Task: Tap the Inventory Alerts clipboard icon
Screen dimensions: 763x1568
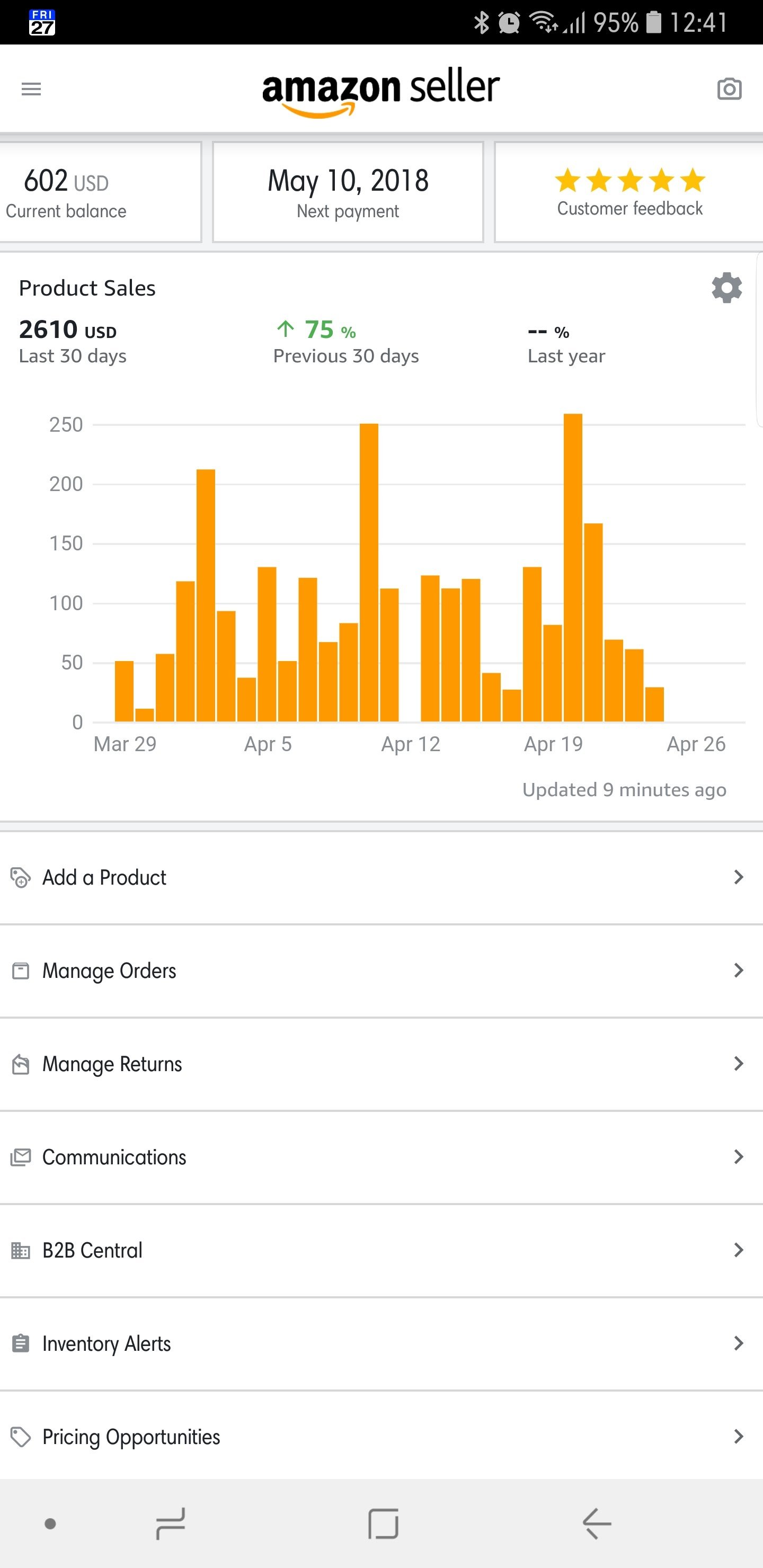Action: pyautogui.click(x=20, y=1343)
